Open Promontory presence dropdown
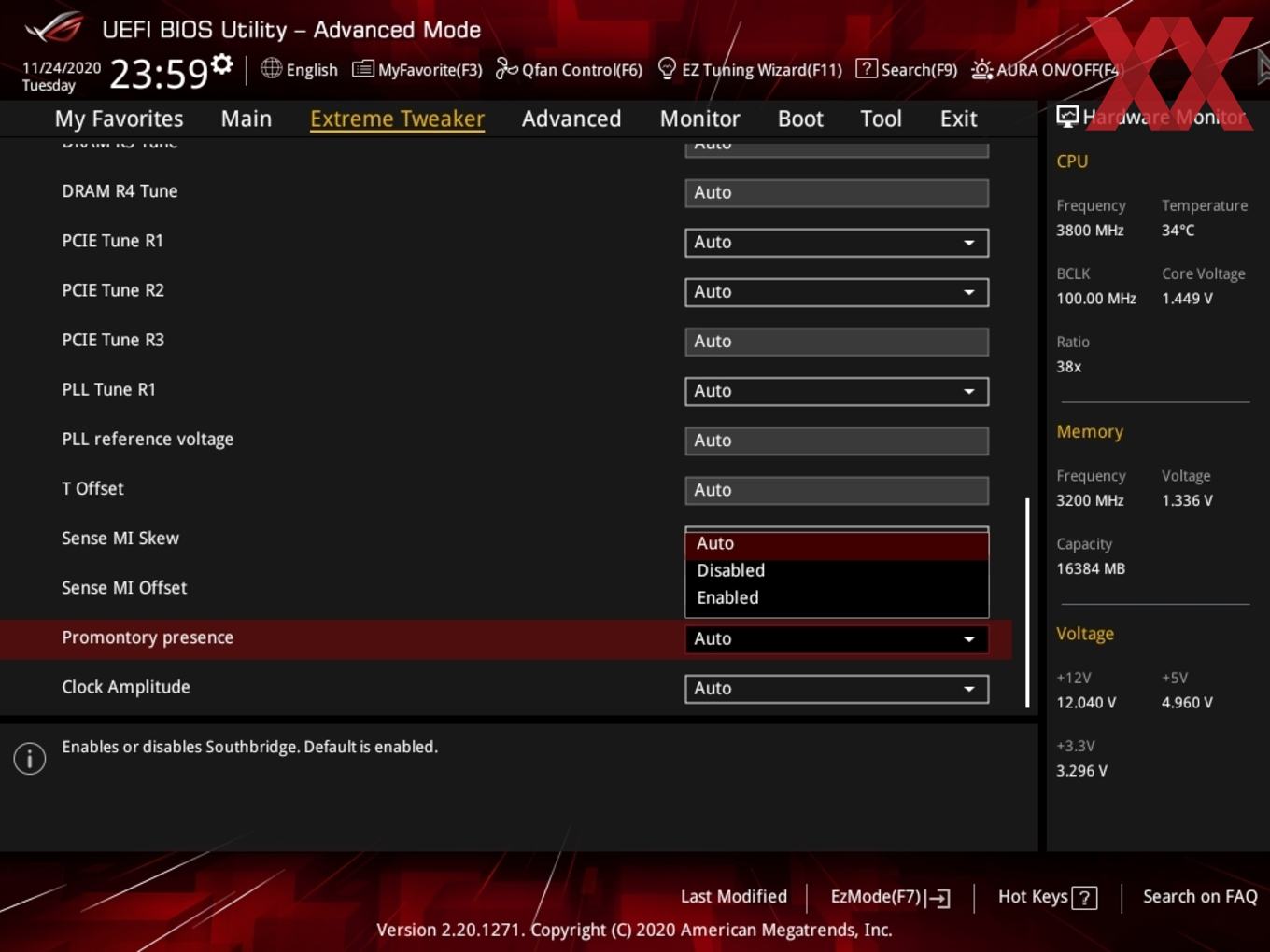This screenshot has height=952, width=1270. pyautogui.click(x=837, y=638)
